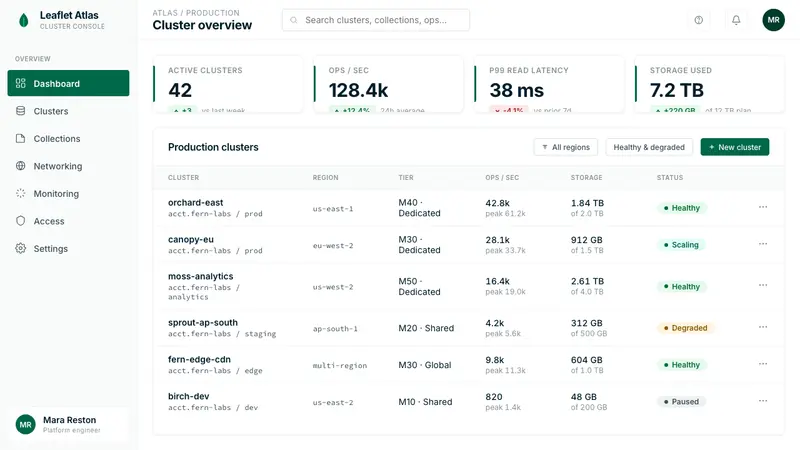Open orchard-east cluster
This screenshot has width=800, height=450.
(195, 203)
